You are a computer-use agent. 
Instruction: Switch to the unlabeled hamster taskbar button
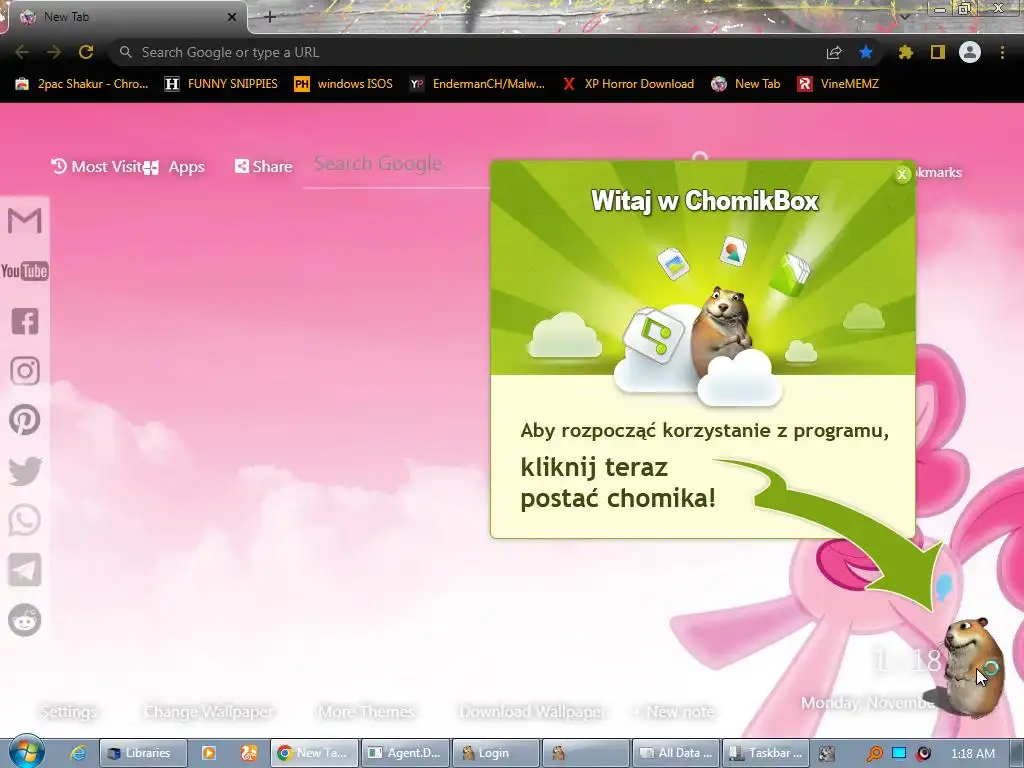(x=586, y=753)
